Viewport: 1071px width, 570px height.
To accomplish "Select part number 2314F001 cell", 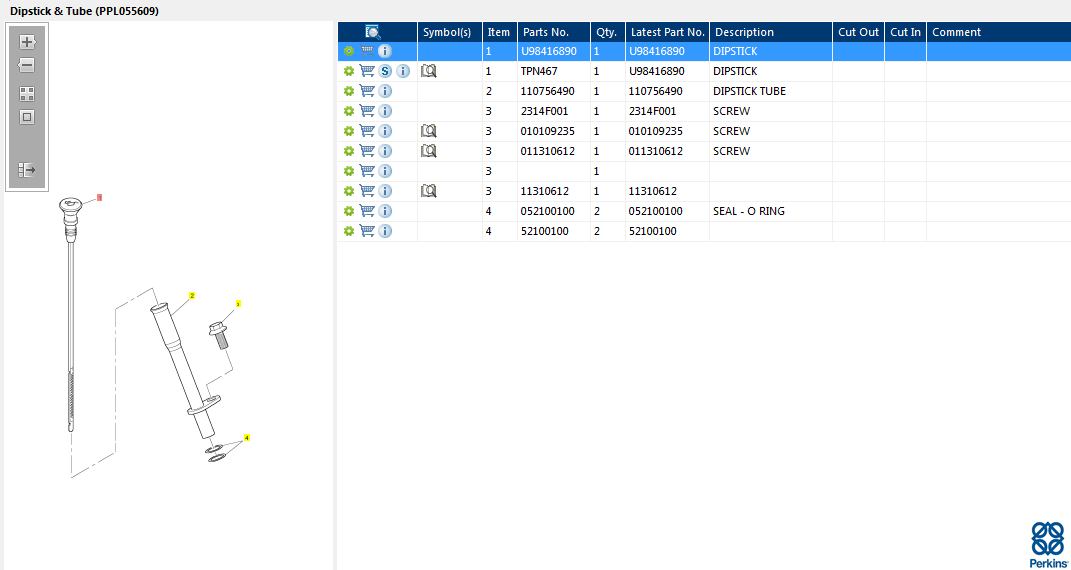I will pyautogui.click(x=554, y=111).
